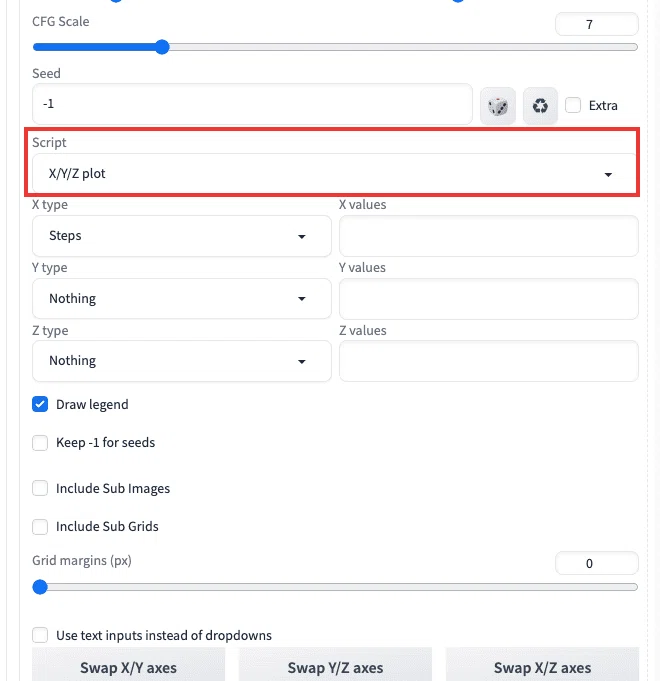Click the CFG Scale slider handle
Screen dimensions: 660x681
point(162,47)
